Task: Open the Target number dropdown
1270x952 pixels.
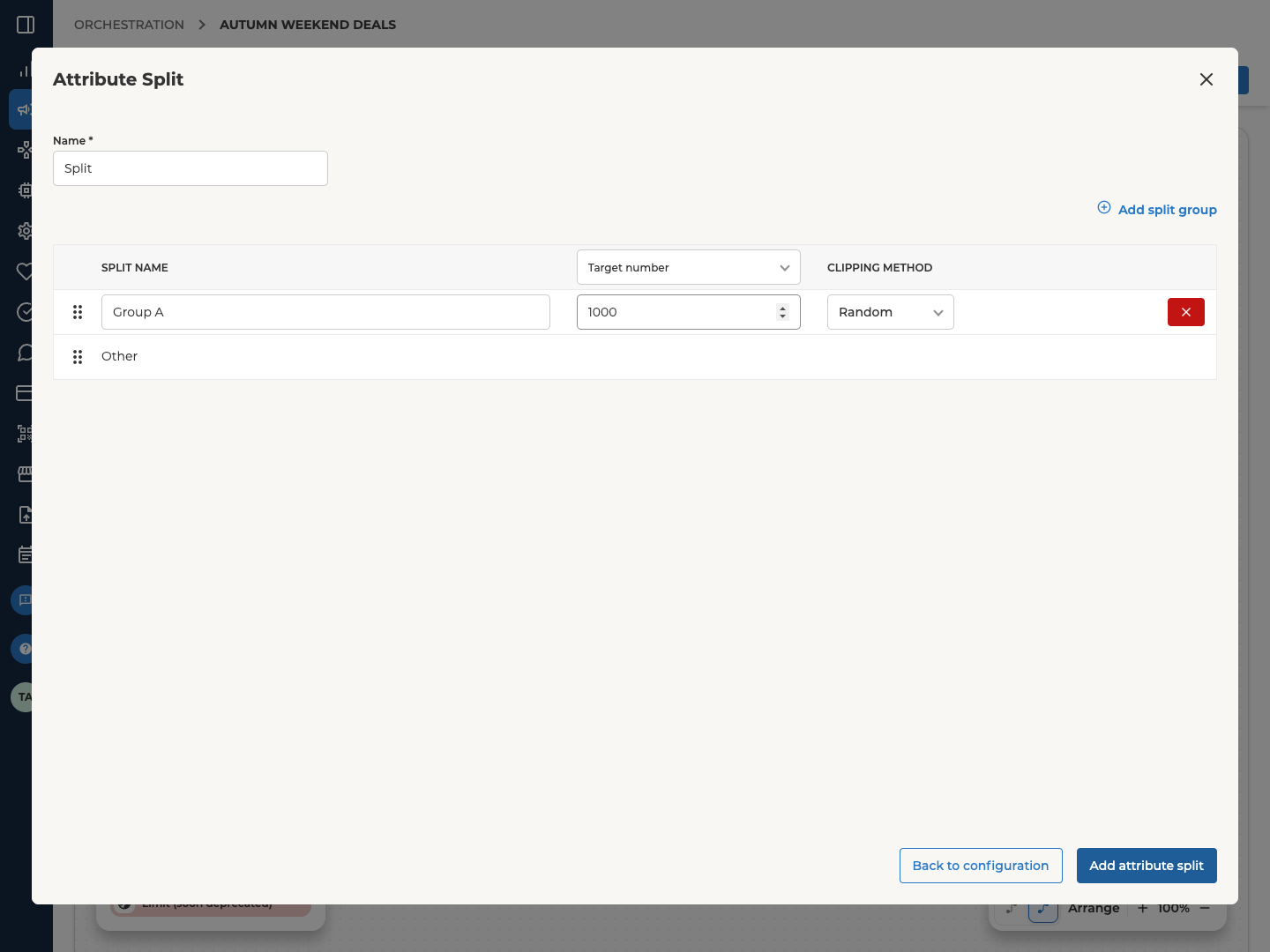Action: tap(689, 267)
